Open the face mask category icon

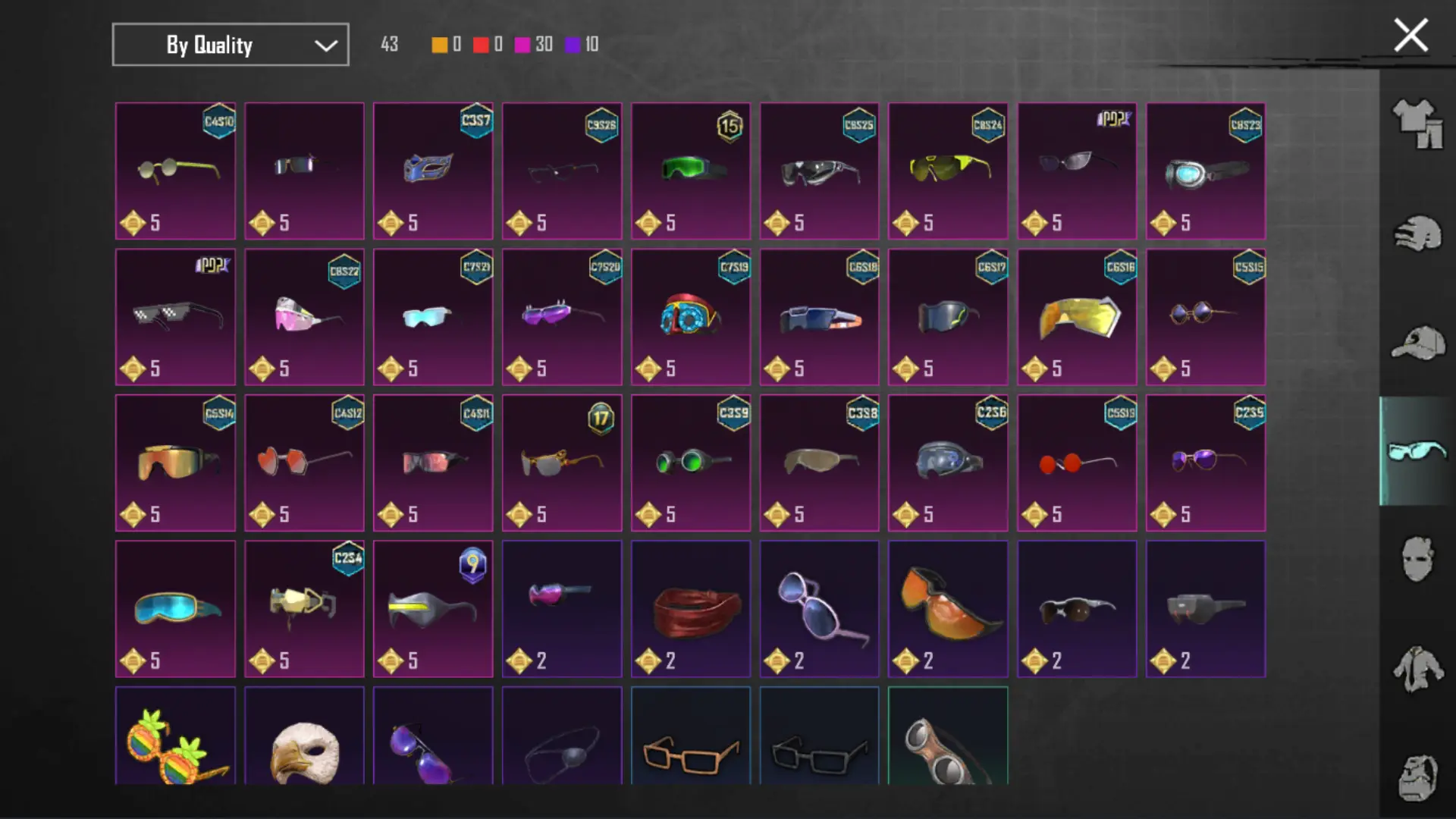point(1417,560)
